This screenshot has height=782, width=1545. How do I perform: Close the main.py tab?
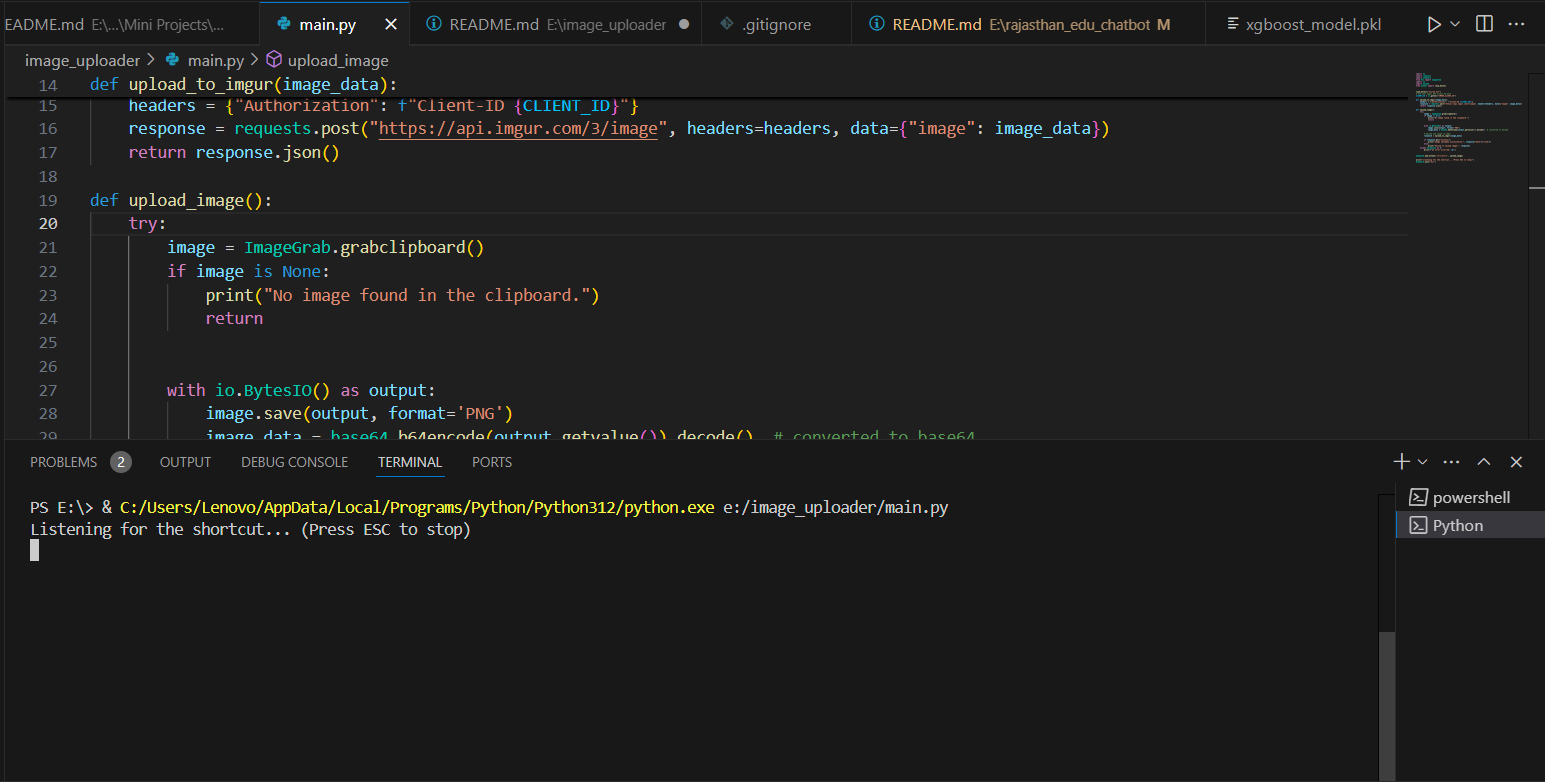pyautogui.click(x=389, y=24)
